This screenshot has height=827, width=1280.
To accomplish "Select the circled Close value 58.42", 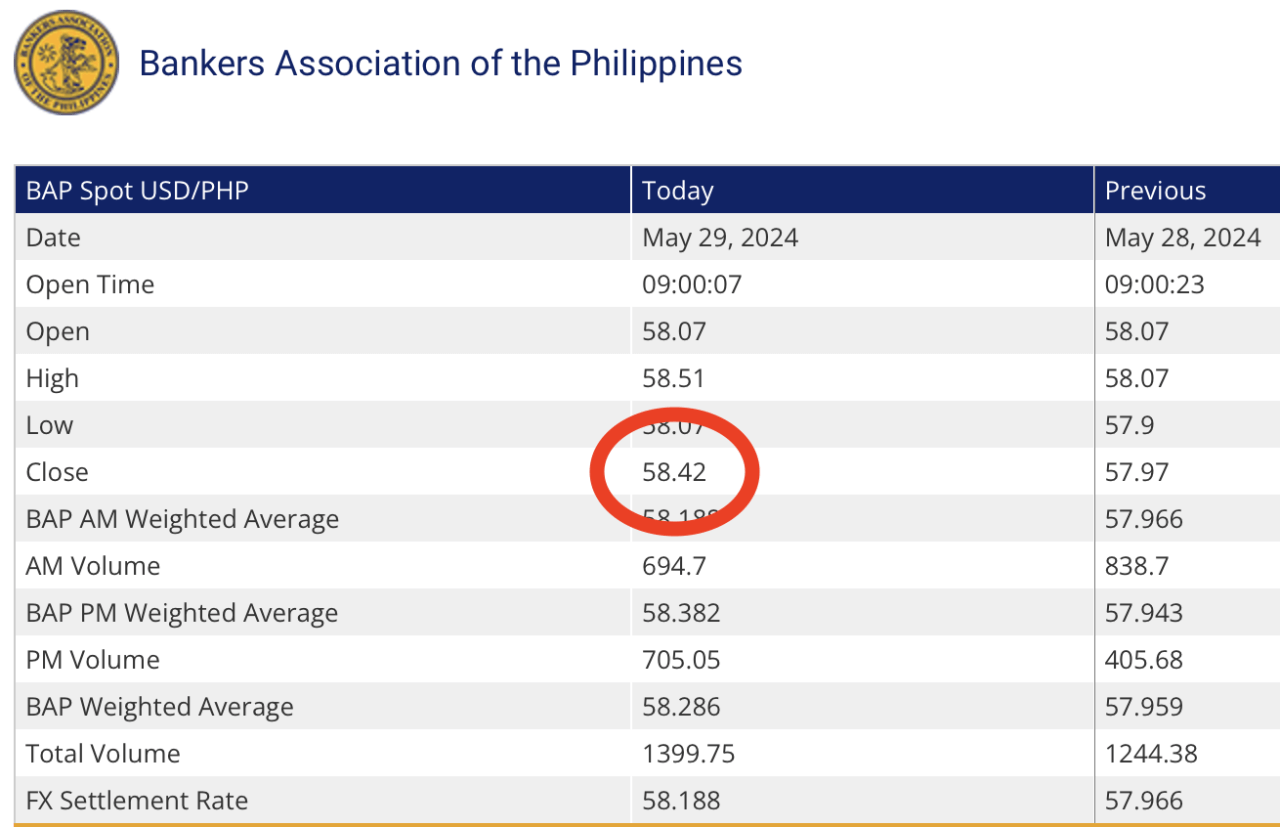I will 674,472.
